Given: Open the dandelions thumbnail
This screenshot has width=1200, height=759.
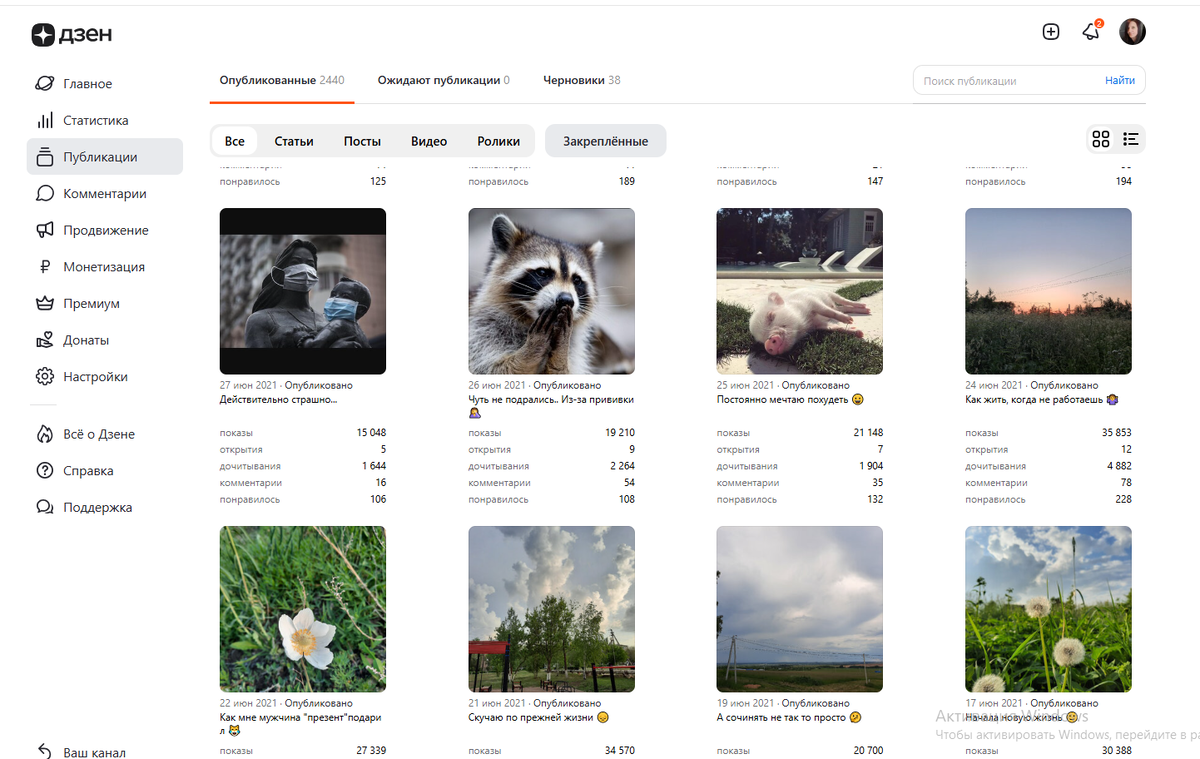Looking at the screenshot, I should point(1048,609).
